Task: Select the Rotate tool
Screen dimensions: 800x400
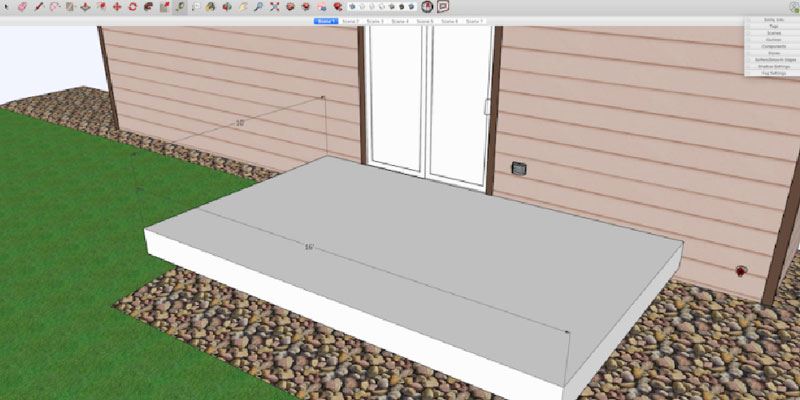Action: click(132, 7)
